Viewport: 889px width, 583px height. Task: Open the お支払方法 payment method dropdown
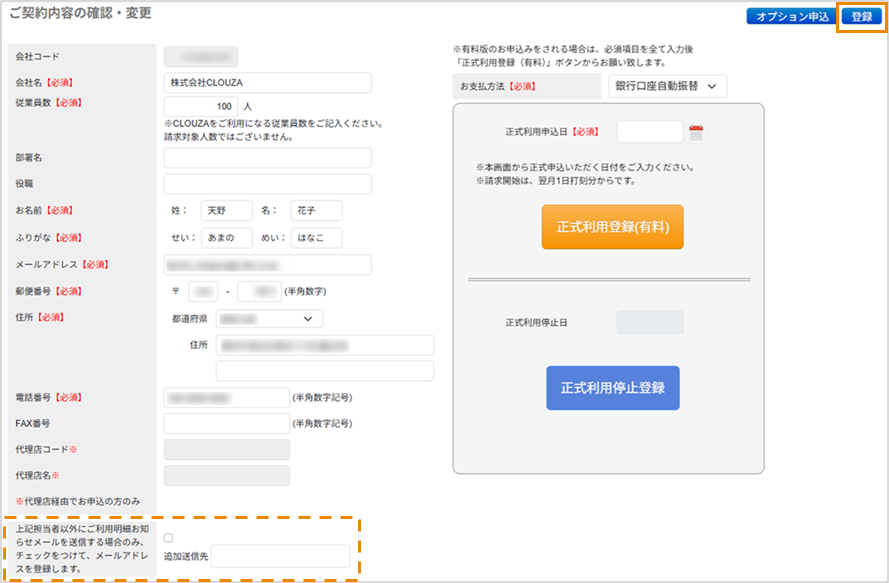tap(667, 87)
